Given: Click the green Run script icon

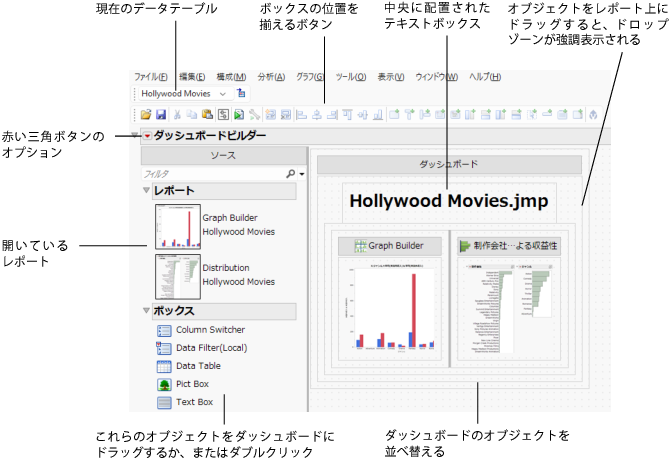Looking at the screenshot, I should [239, 114].
